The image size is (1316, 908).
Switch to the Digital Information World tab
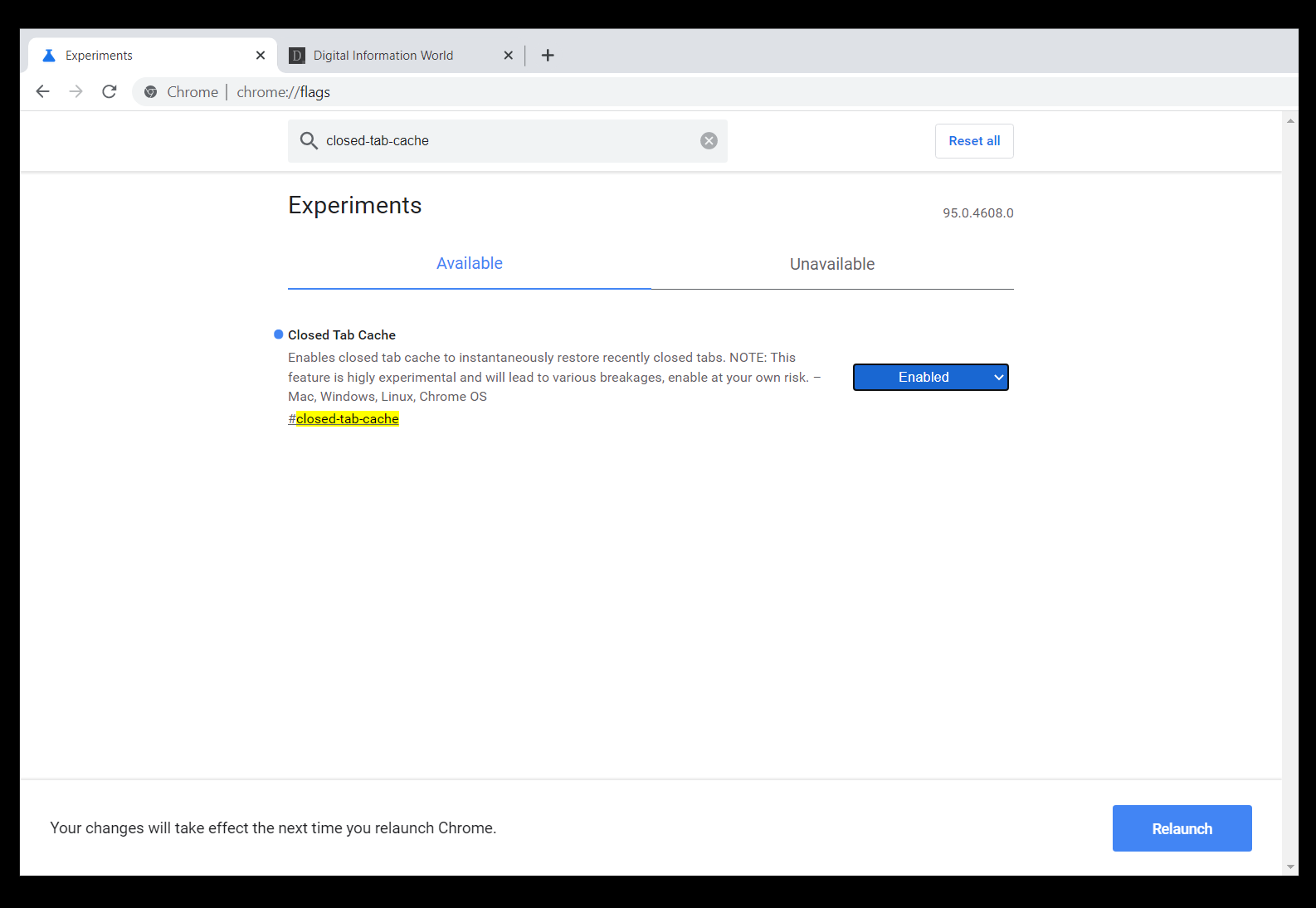402,56
